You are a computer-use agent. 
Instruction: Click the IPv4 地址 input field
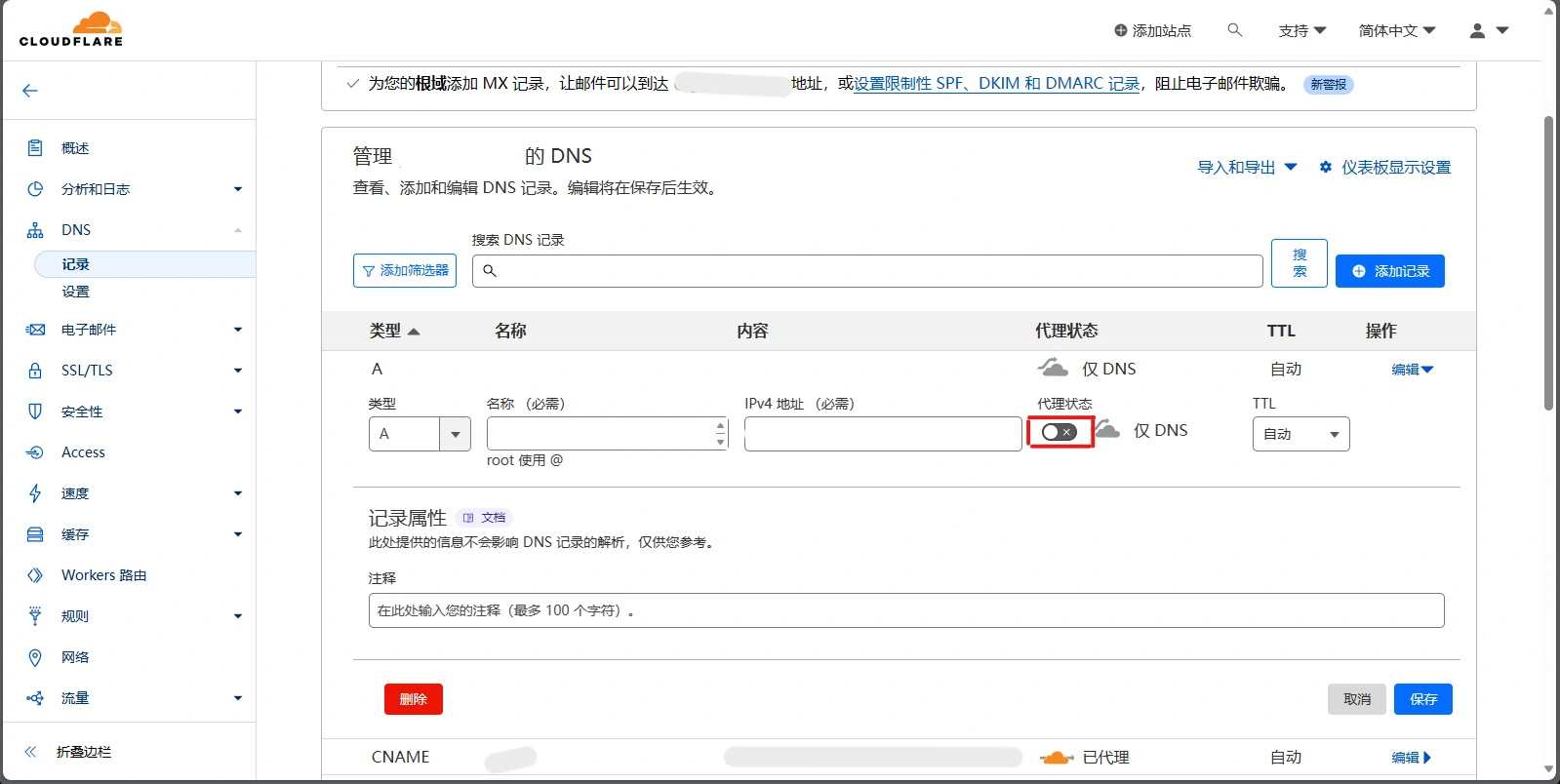coord(883,434)
